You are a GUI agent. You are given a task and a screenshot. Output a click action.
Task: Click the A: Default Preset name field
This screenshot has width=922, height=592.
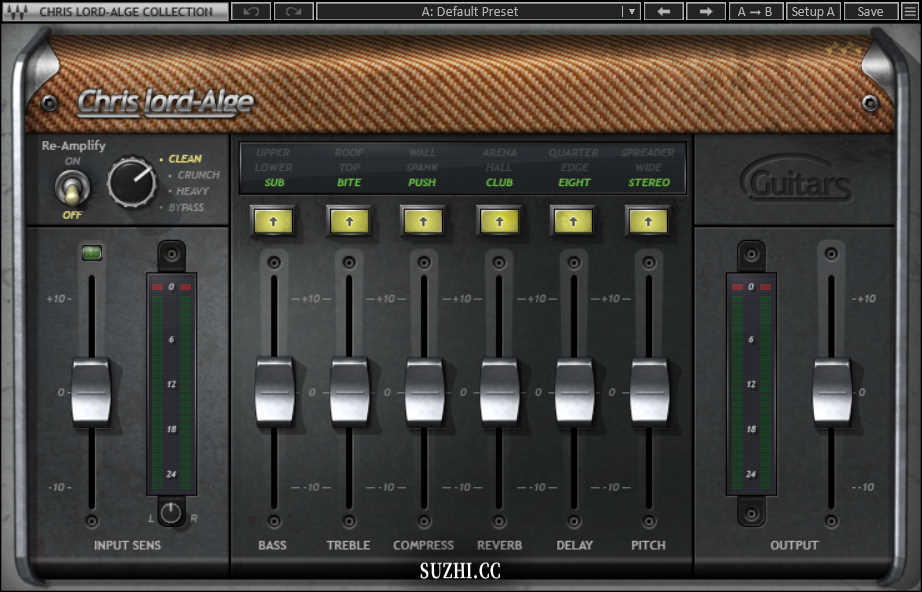[470, 12]
